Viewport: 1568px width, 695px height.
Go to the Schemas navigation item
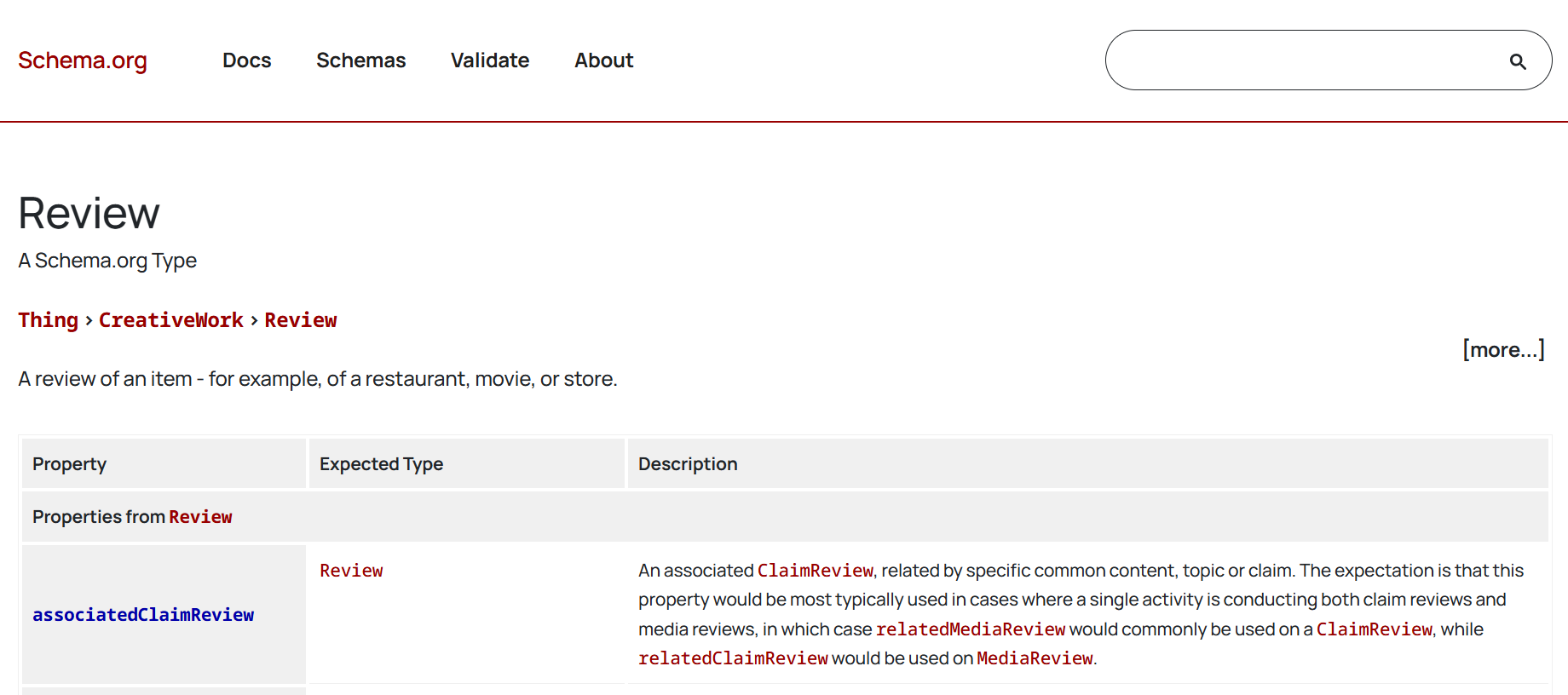(x=360, y=60)
